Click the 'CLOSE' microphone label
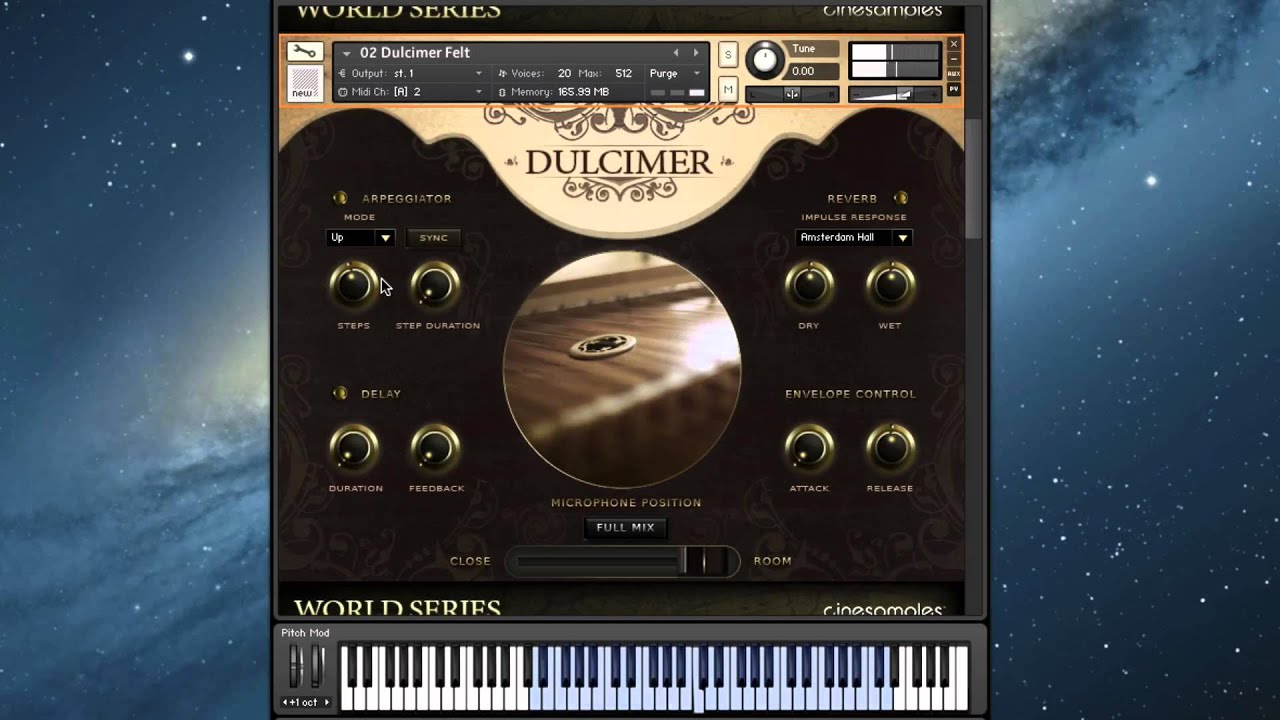This screenshot has height=720, width=1280. (470, 561)
